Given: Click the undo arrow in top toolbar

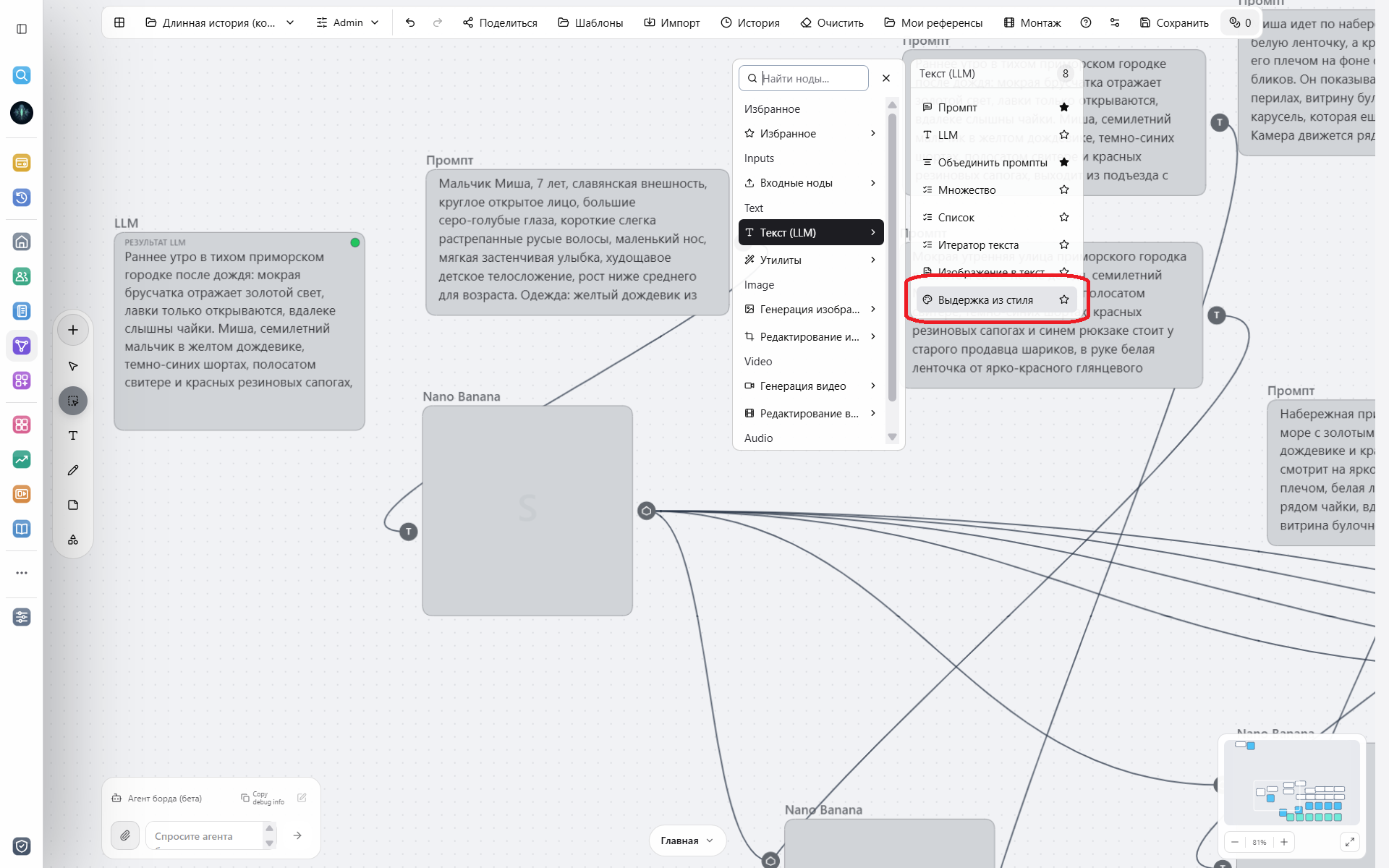Looking at the screenshot, I should coord(410,22).
